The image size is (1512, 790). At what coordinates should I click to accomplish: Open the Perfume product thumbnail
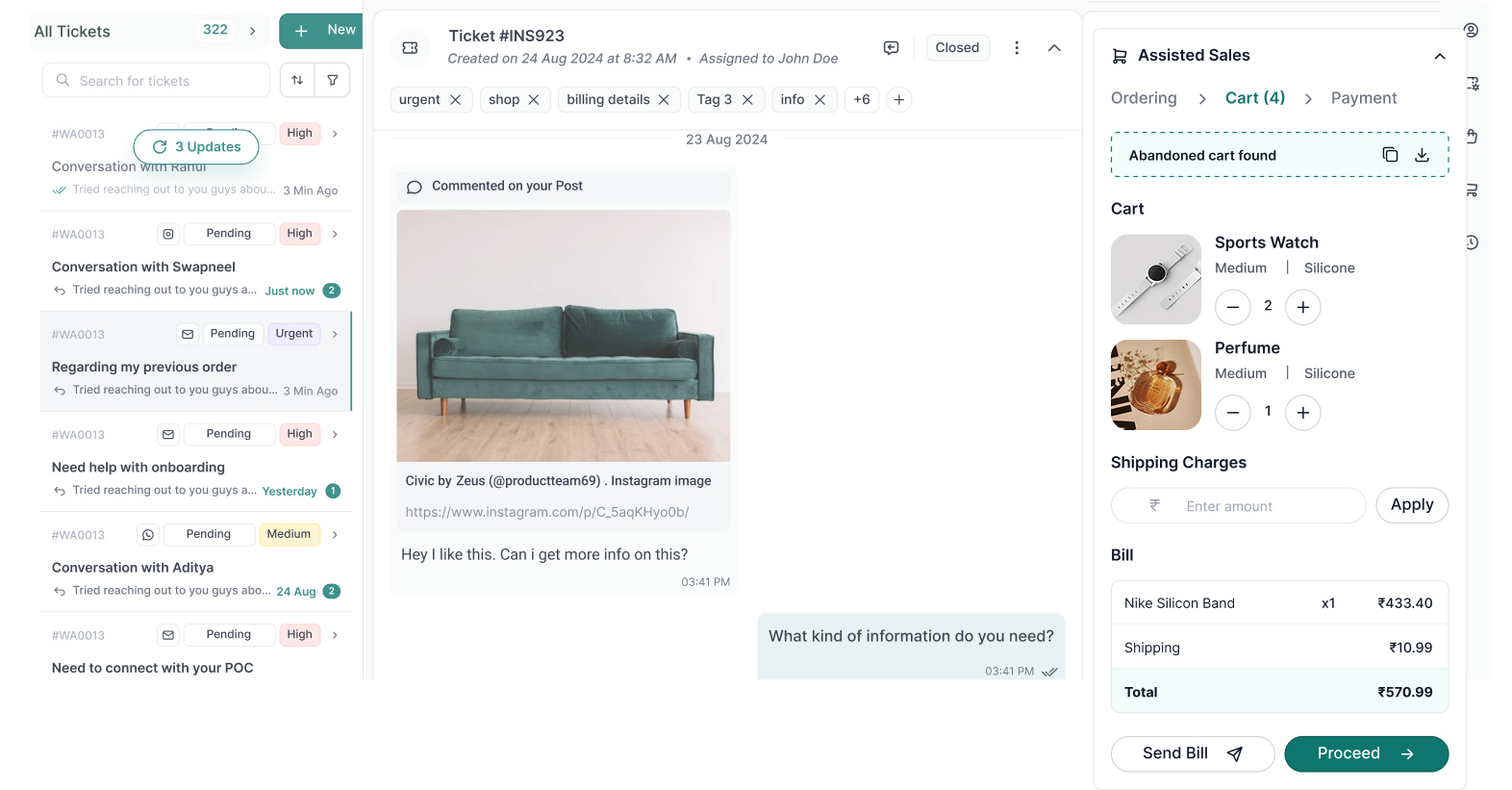(x=1156, y=385)
